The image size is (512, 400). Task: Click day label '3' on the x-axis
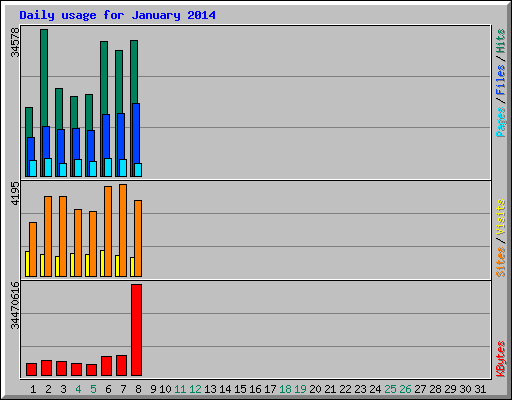(x=63, y=389)
